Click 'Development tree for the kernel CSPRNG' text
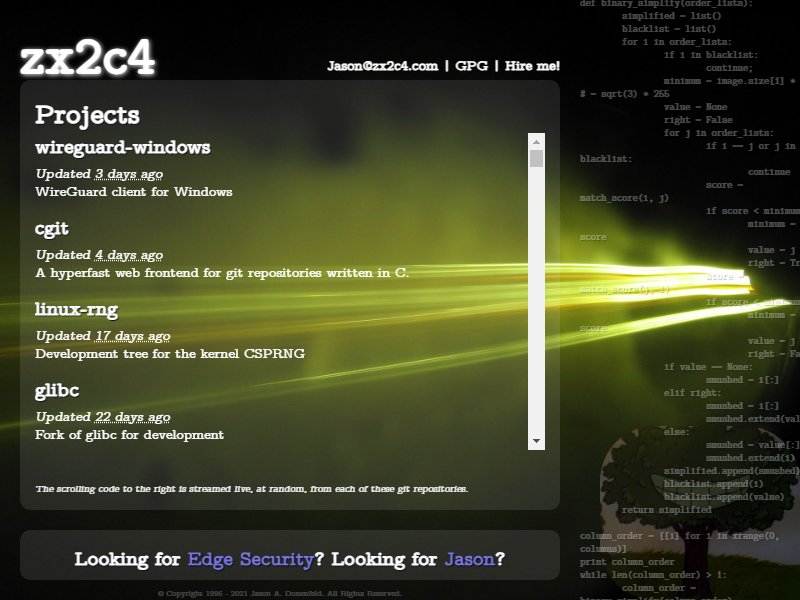Image resolution: width=800 pixels, height=600 pixels. 170,354
